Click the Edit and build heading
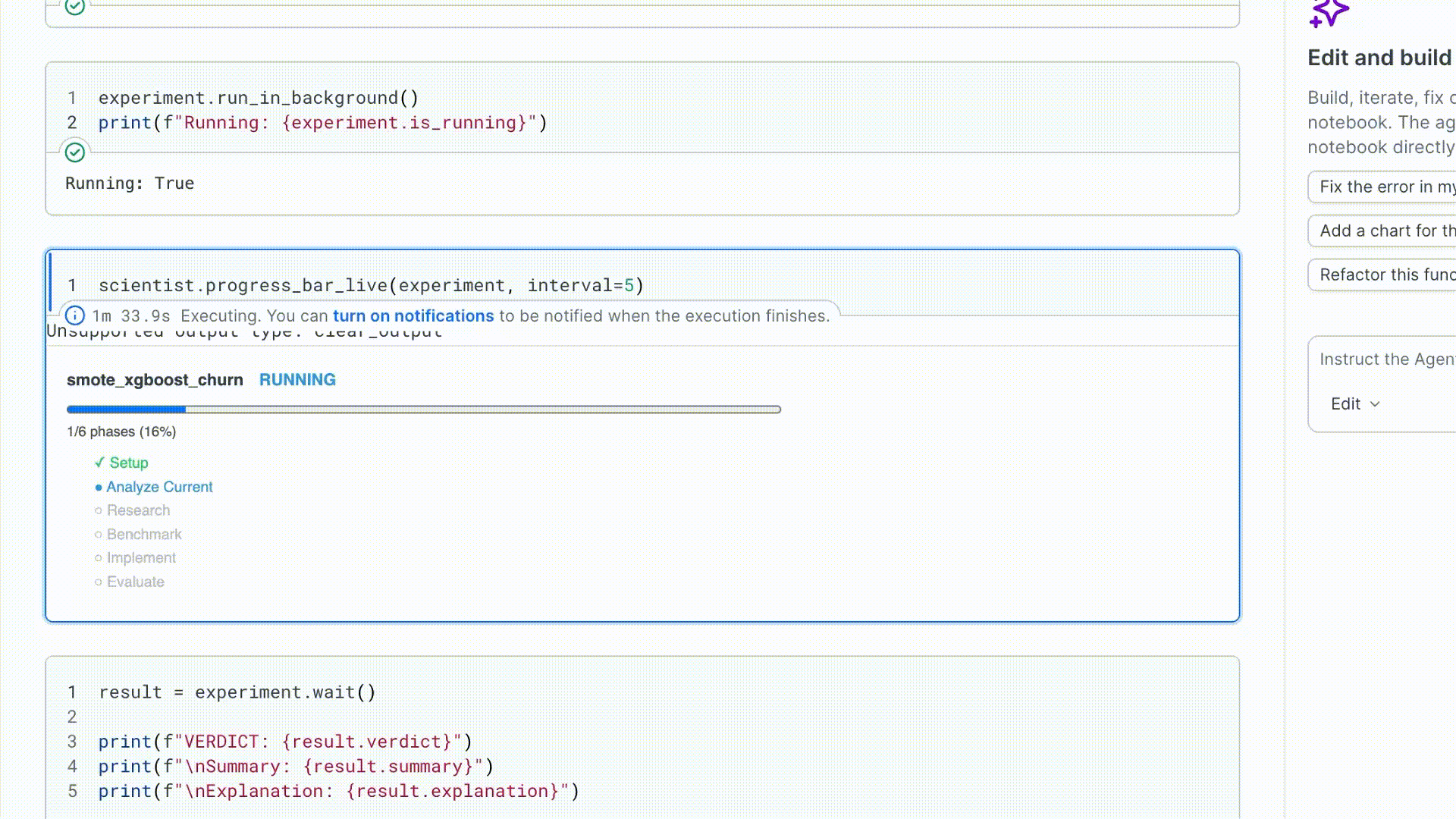 (x=1380, y=58)
